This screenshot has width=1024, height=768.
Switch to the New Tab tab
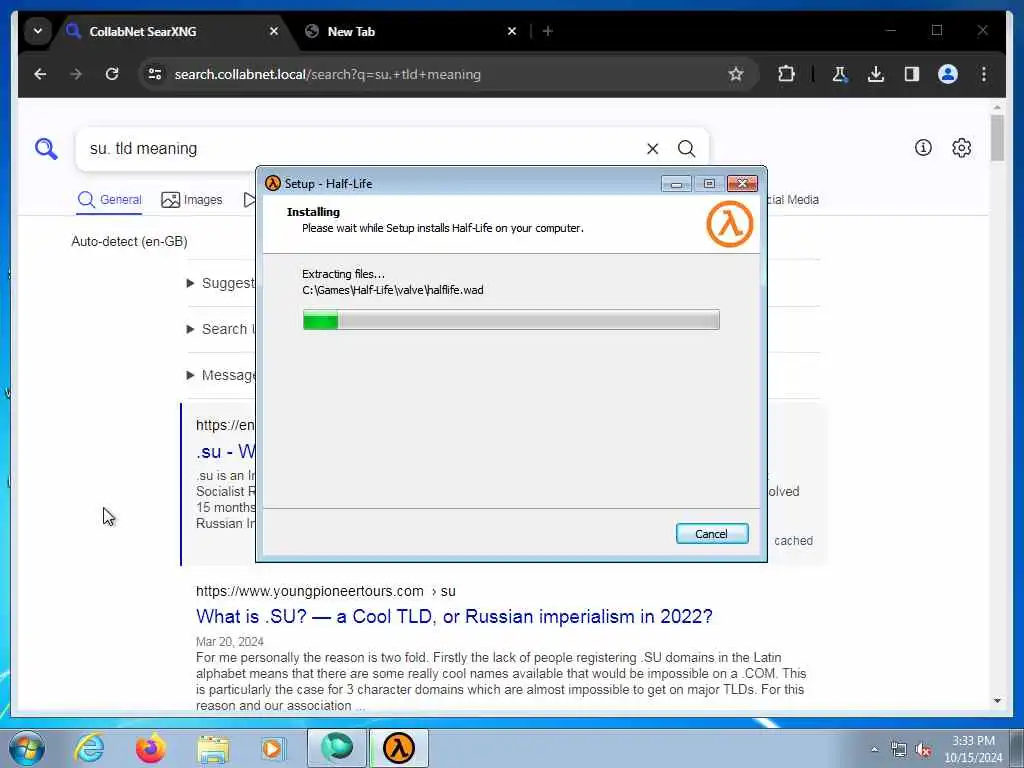(405, 31)
